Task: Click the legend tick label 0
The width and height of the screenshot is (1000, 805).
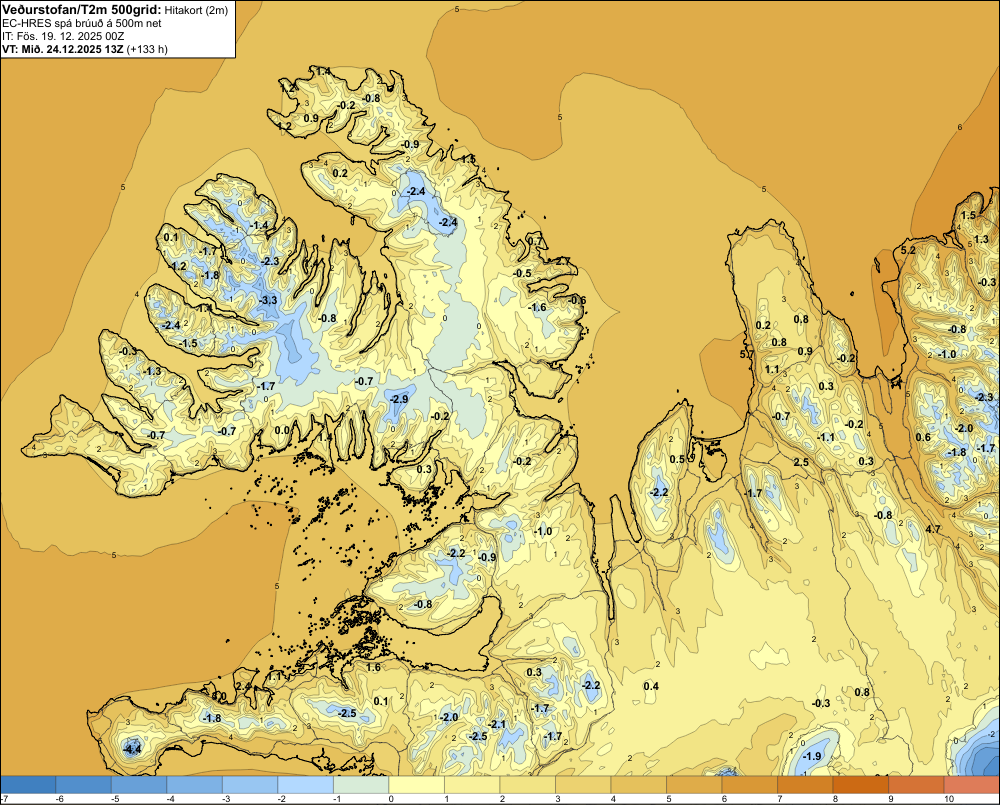Action: coord(391,799)
